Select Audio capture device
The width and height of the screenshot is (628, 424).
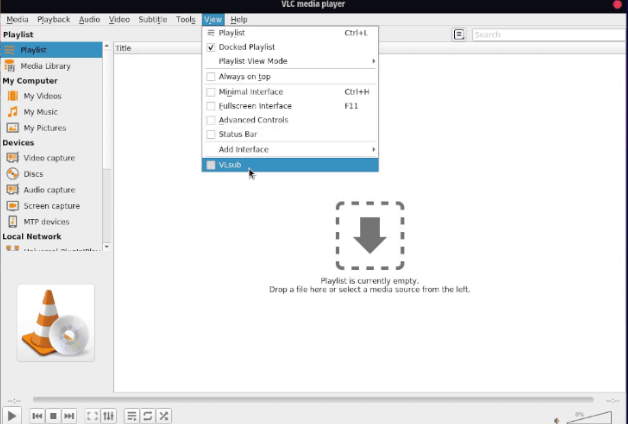click(51, 190)
